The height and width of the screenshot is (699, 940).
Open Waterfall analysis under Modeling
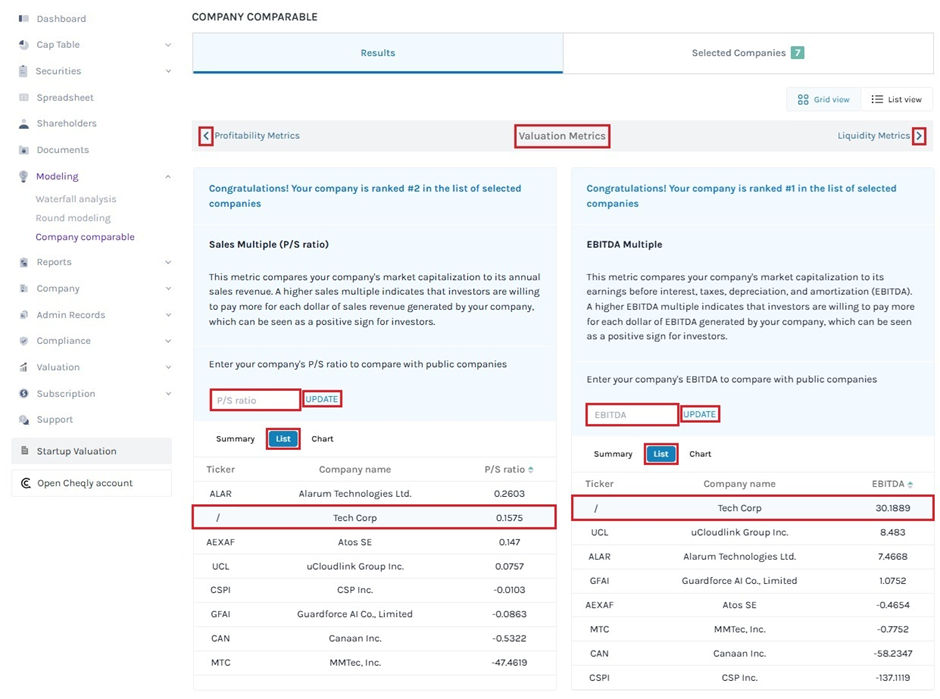point(76,199)
